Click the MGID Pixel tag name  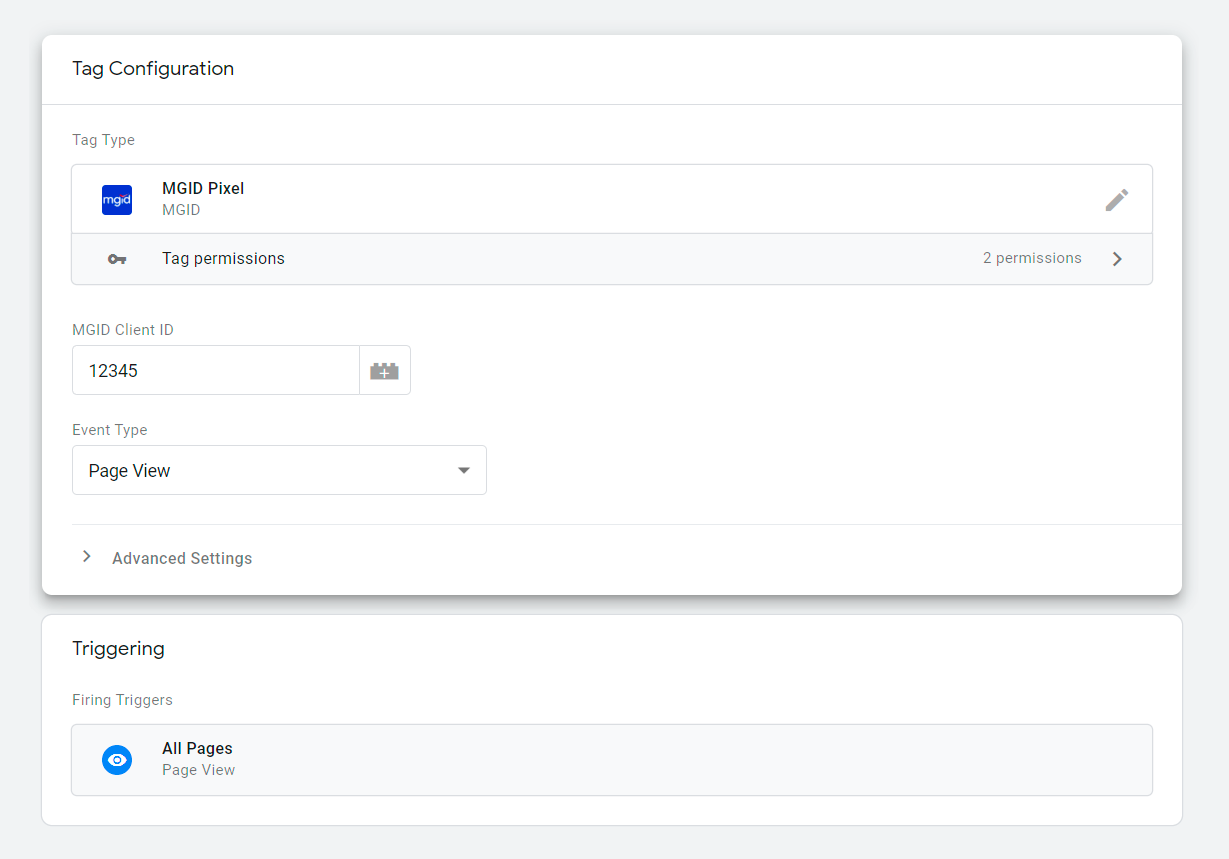pyautogui.click(x=203, y=188)
